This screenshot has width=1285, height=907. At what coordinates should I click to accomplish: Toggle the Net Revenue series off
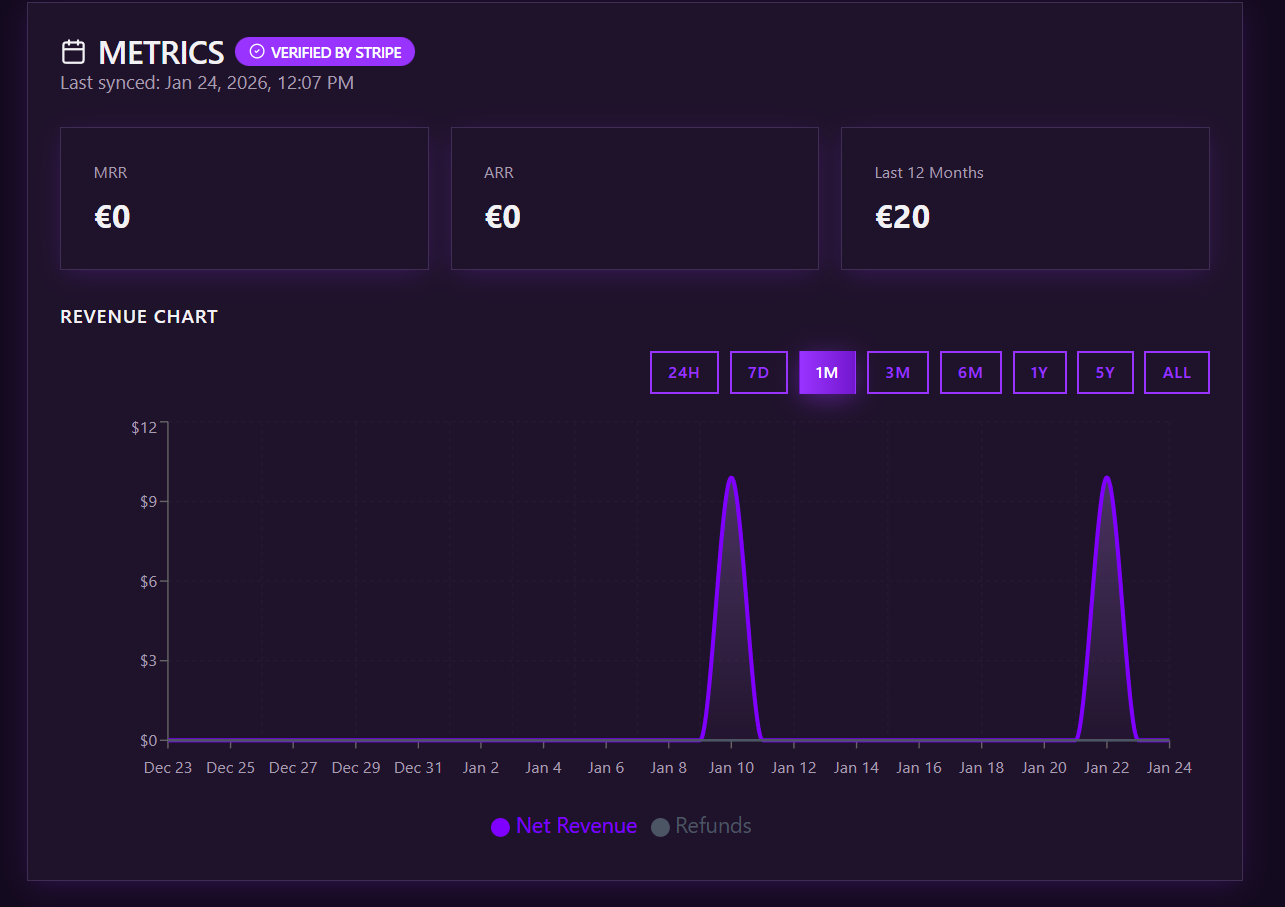coord(564,827)
